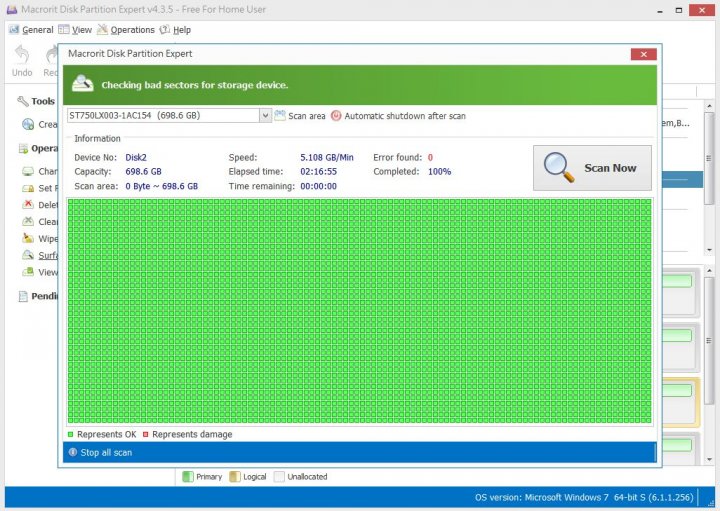The image size is (720, 511).
Task: Click the Undo toolbar icon
Action: 22,55
